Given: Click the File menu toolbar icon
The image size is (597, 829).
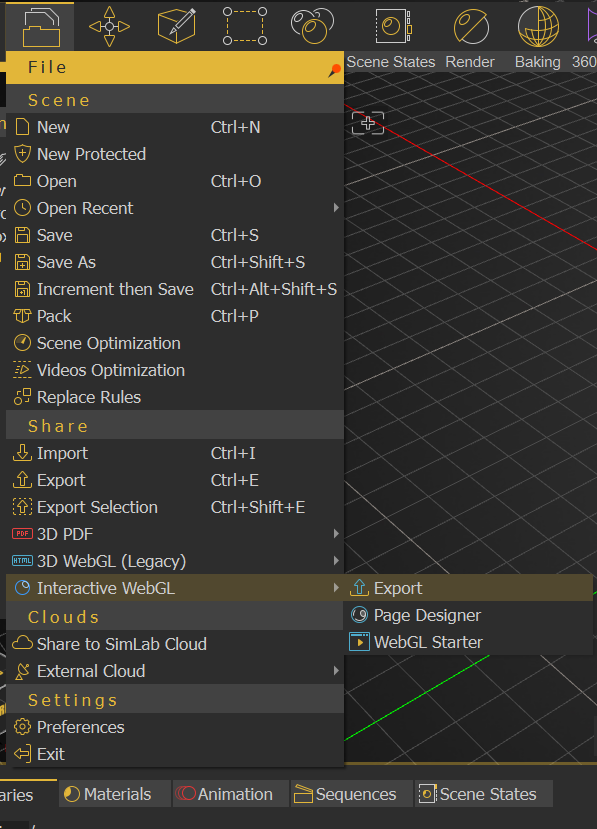Looking at the screenshot, I should [x=41, y=26].
